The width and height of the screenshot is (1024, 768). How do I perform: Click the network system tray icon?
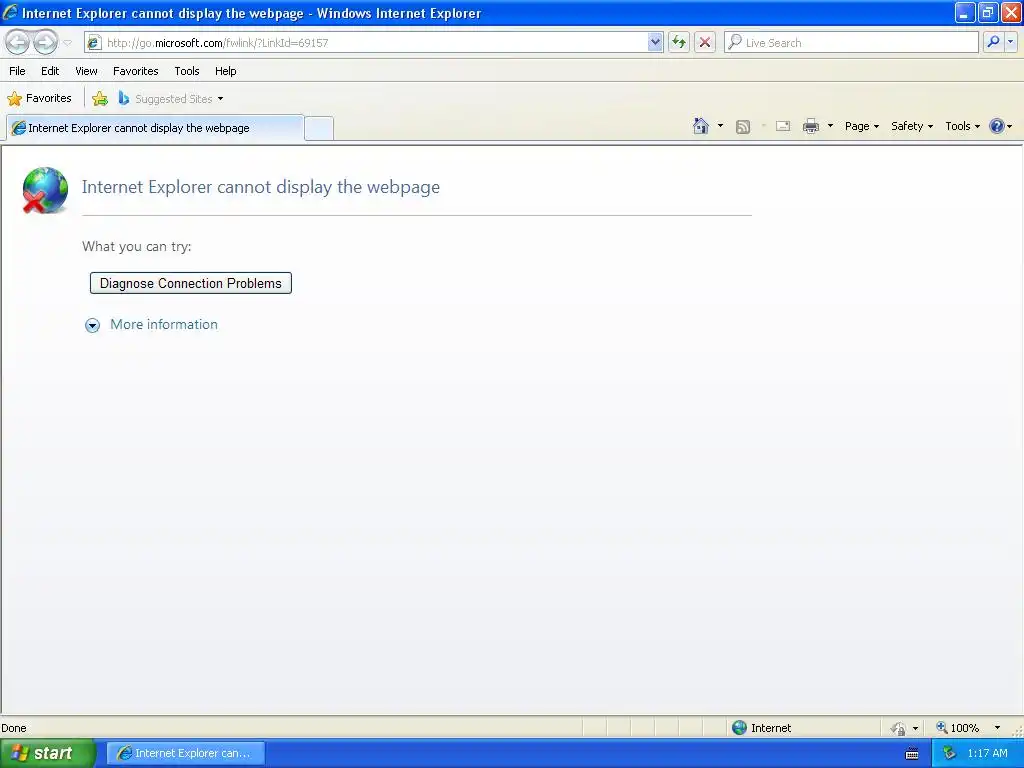[x=949, y=753]
